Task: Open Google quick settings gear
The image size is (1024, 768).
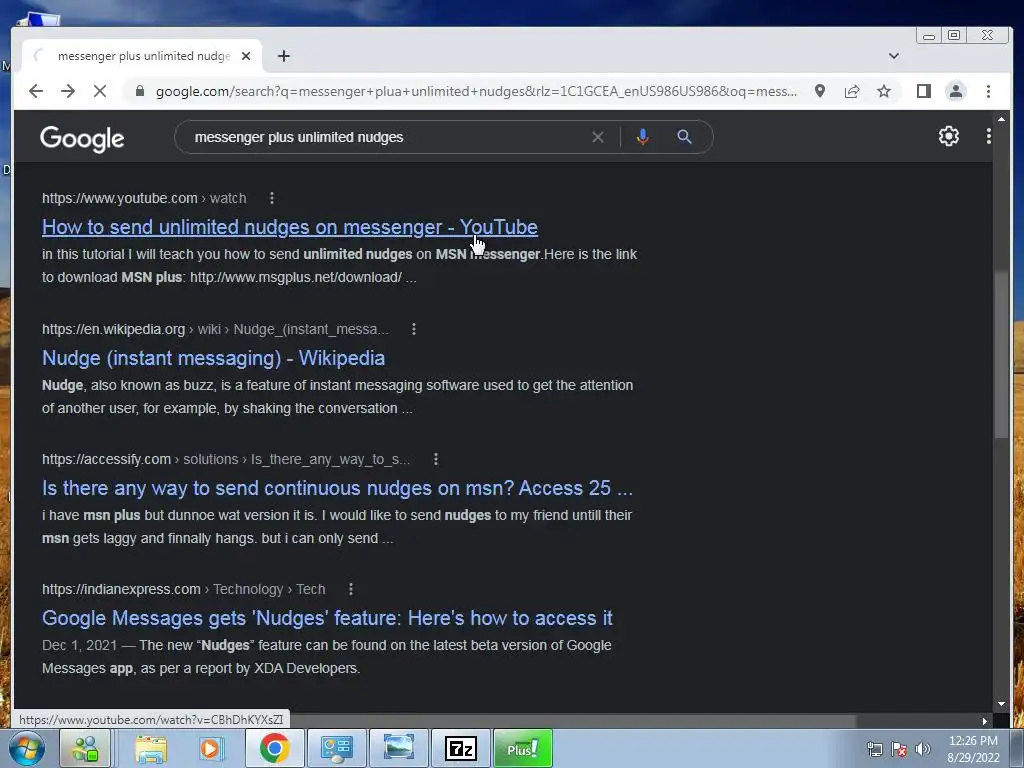Action: pyautogui.click(x=948, y=136)
